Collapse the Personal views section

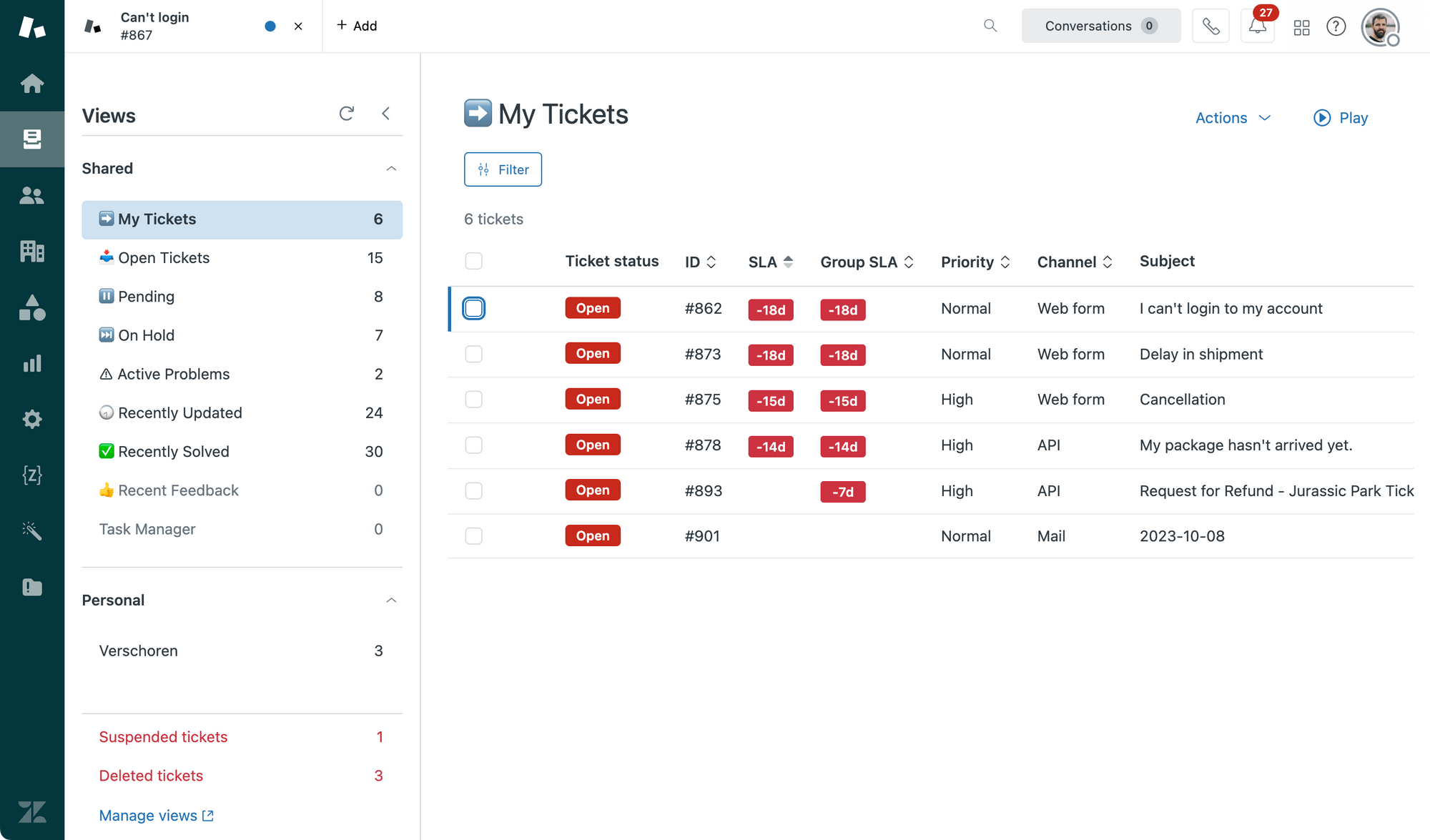click(x=391, y=601)
